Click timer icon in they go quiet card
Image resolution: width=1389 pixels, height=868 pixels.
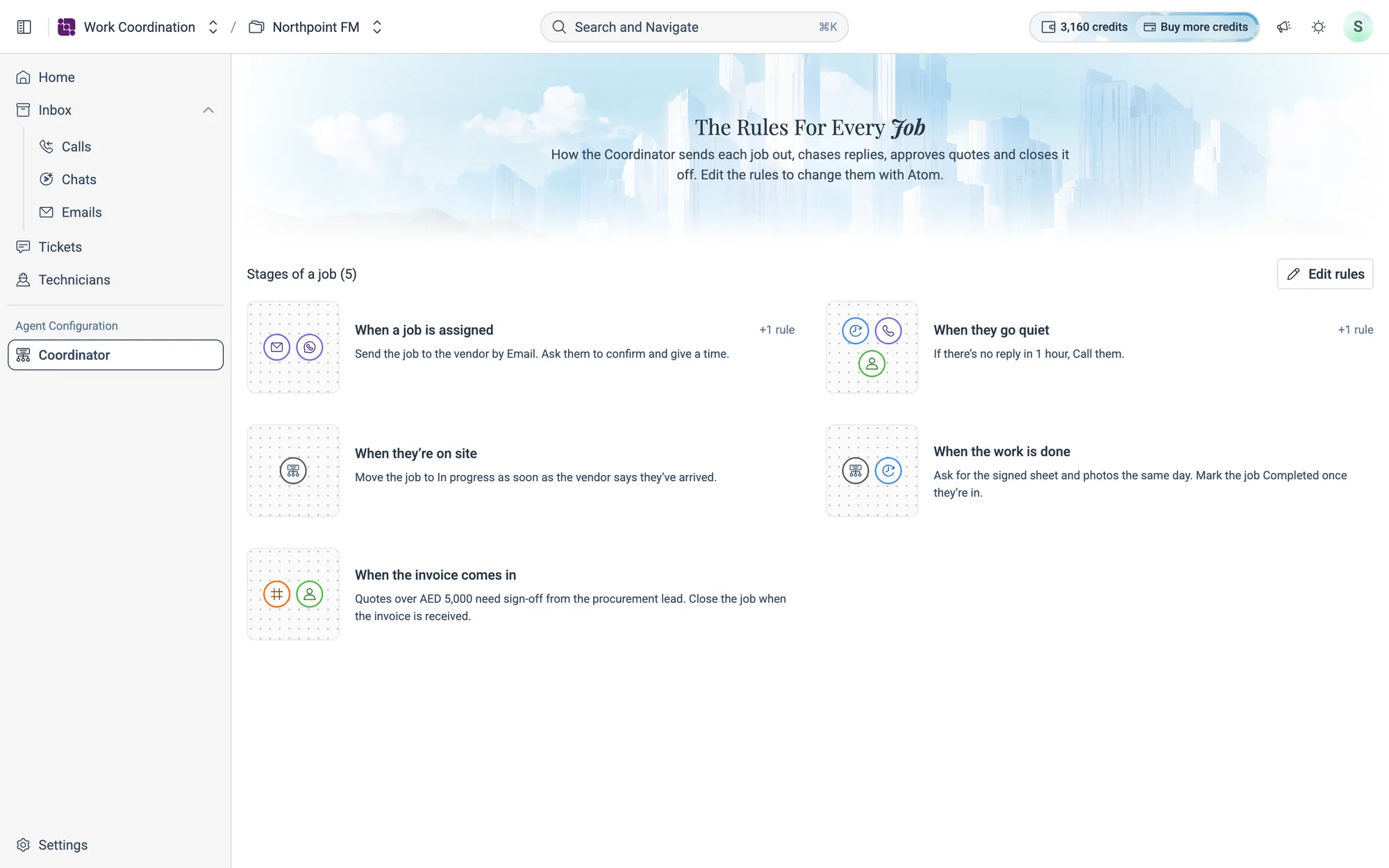pos(856,331)
